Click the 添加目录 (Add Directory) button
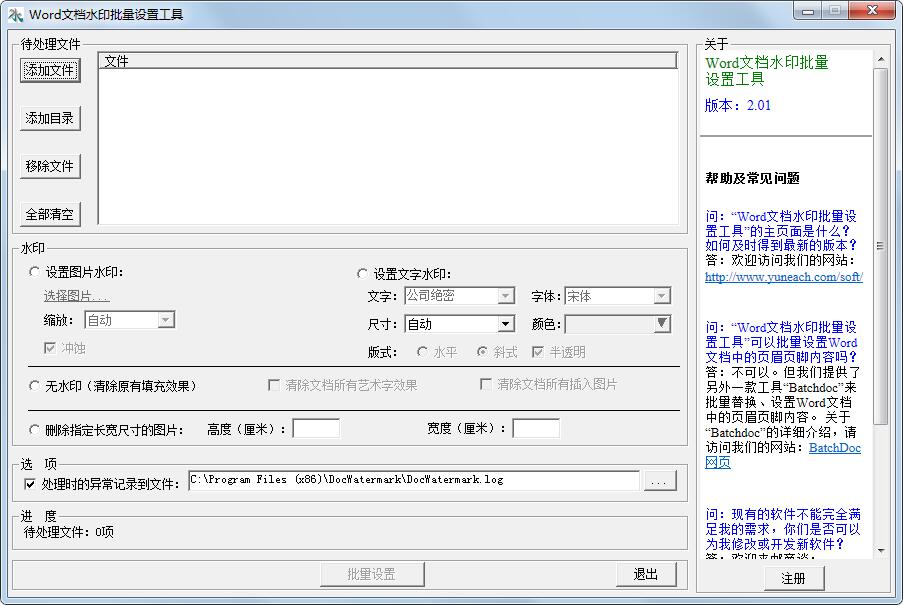The width and height of the screenshot is (903, 605). point(50,118)
